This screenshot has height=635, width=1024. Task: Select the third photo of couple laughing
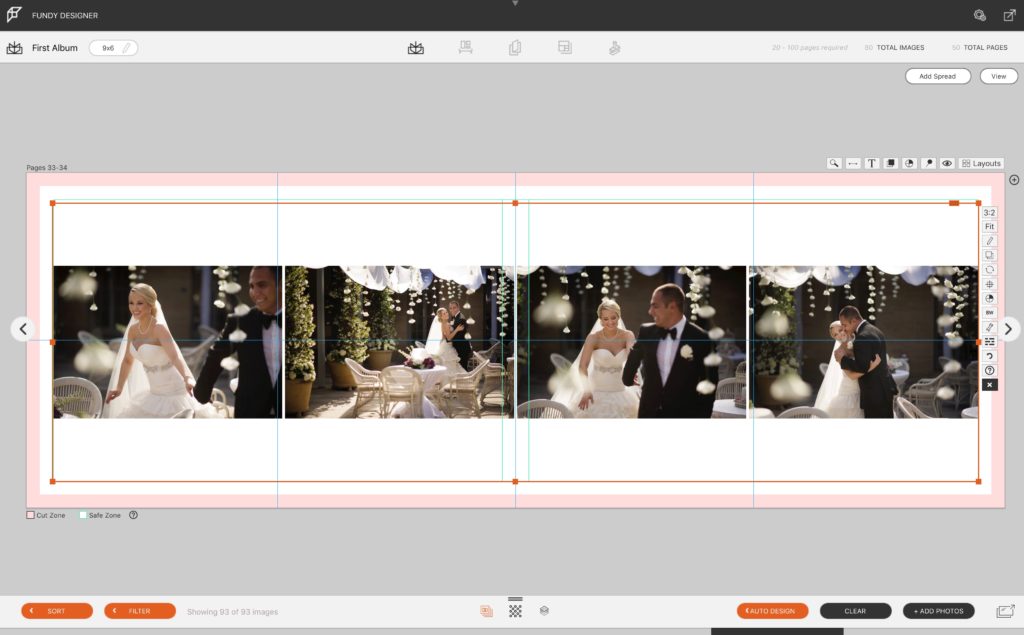632,342
